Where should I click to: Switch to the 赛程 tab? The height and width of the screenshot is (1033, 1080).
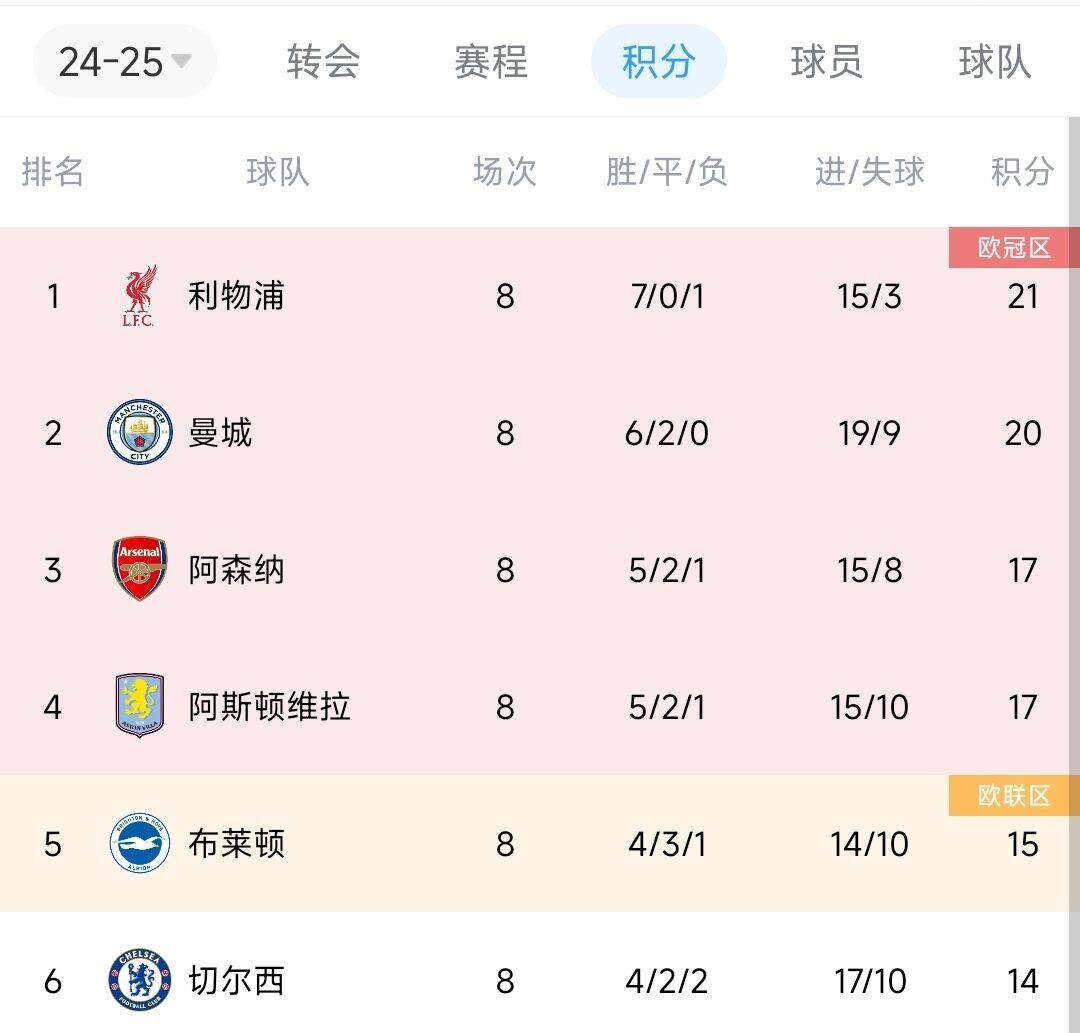coord(491,62)
